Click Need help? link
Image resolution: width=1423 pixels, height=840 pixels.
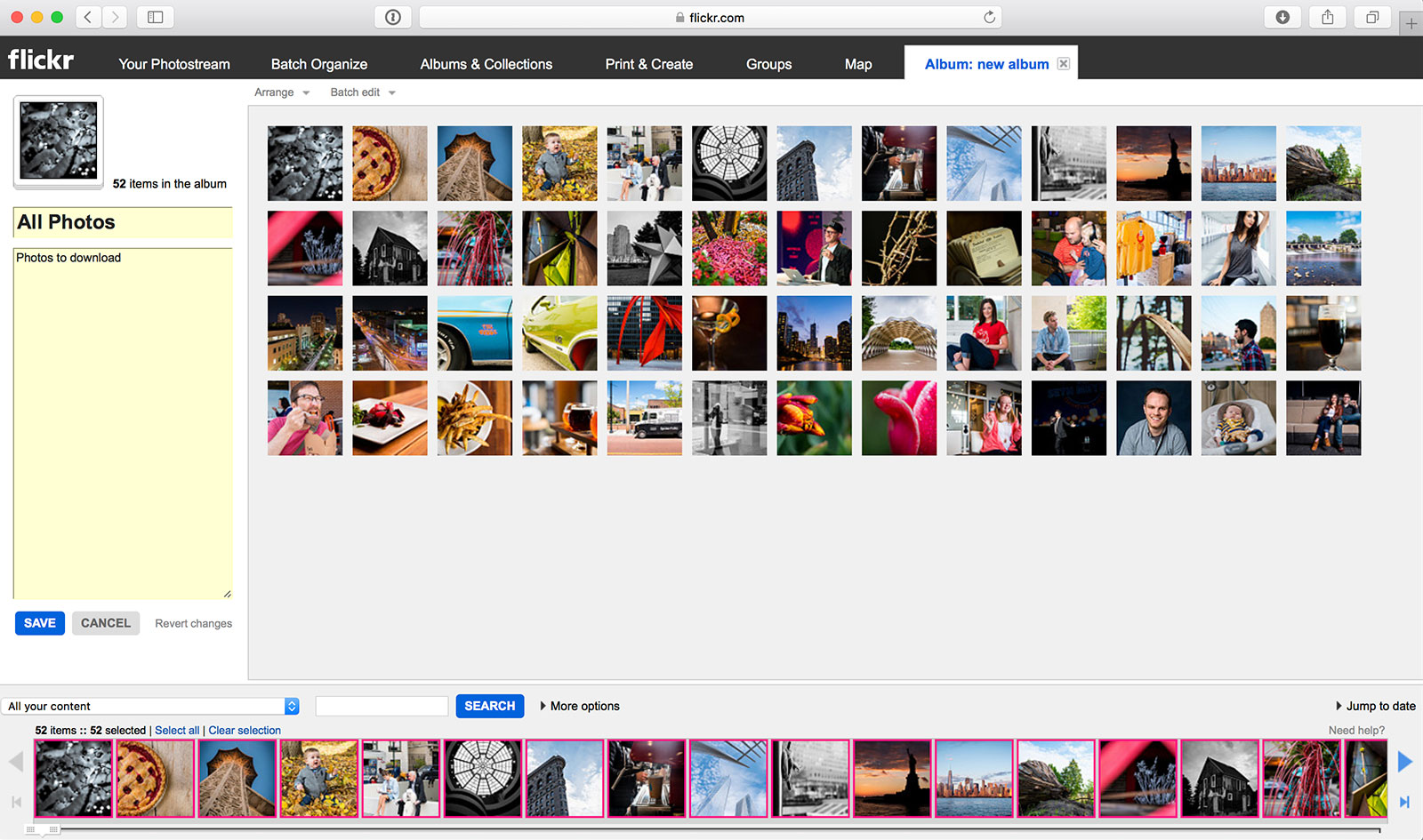(1356, 731)
